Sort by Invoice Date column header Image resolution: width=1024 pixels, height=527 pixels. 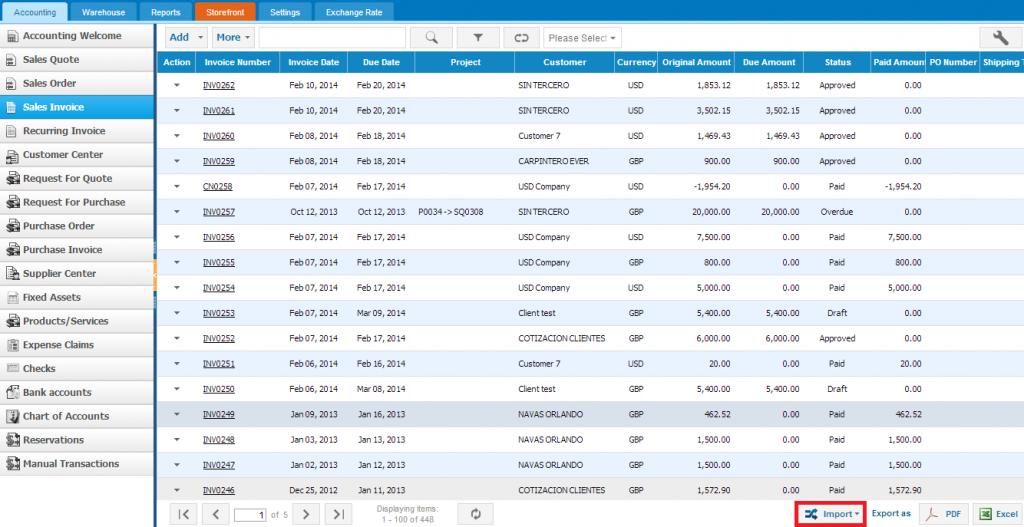pos(313,63)
